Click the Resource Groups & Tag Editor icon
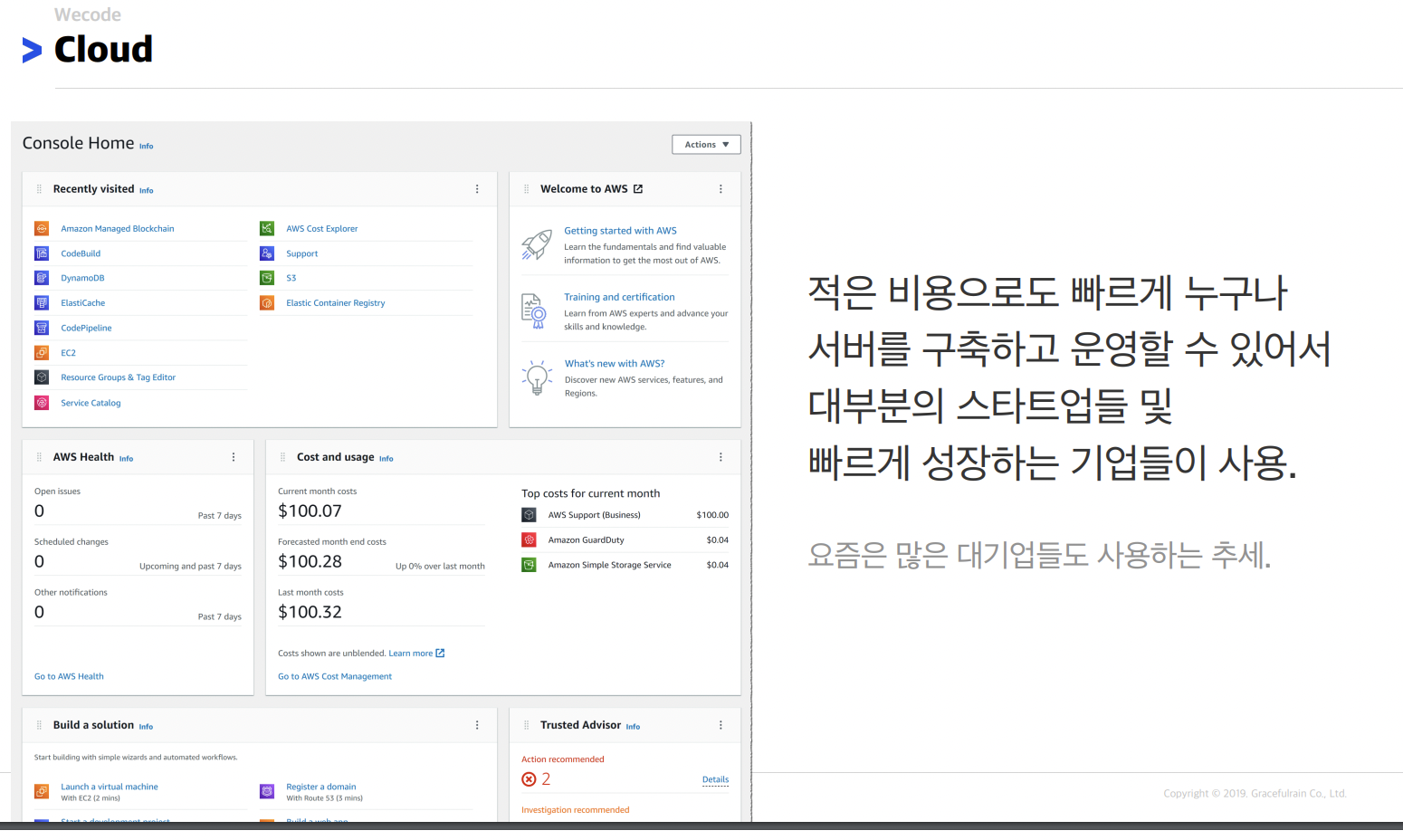The image size is (1403, 840). coord(42,377)
